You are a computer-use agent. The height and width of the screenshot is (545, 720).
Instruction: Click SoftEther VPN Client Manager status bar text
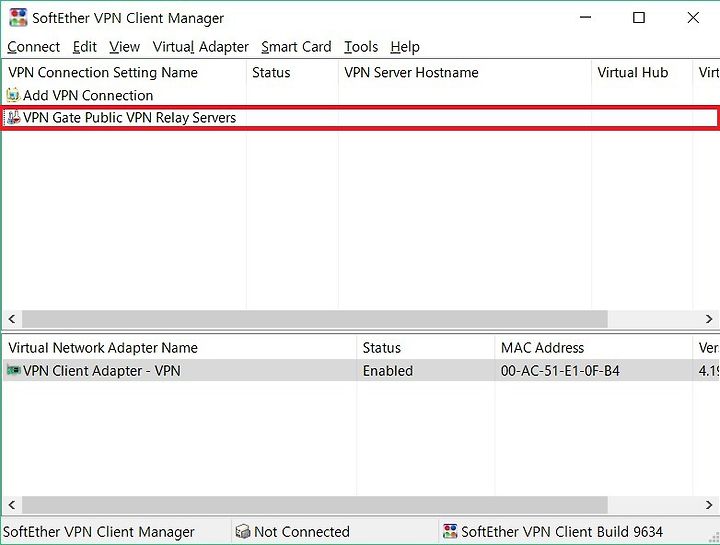coord(99,532)
